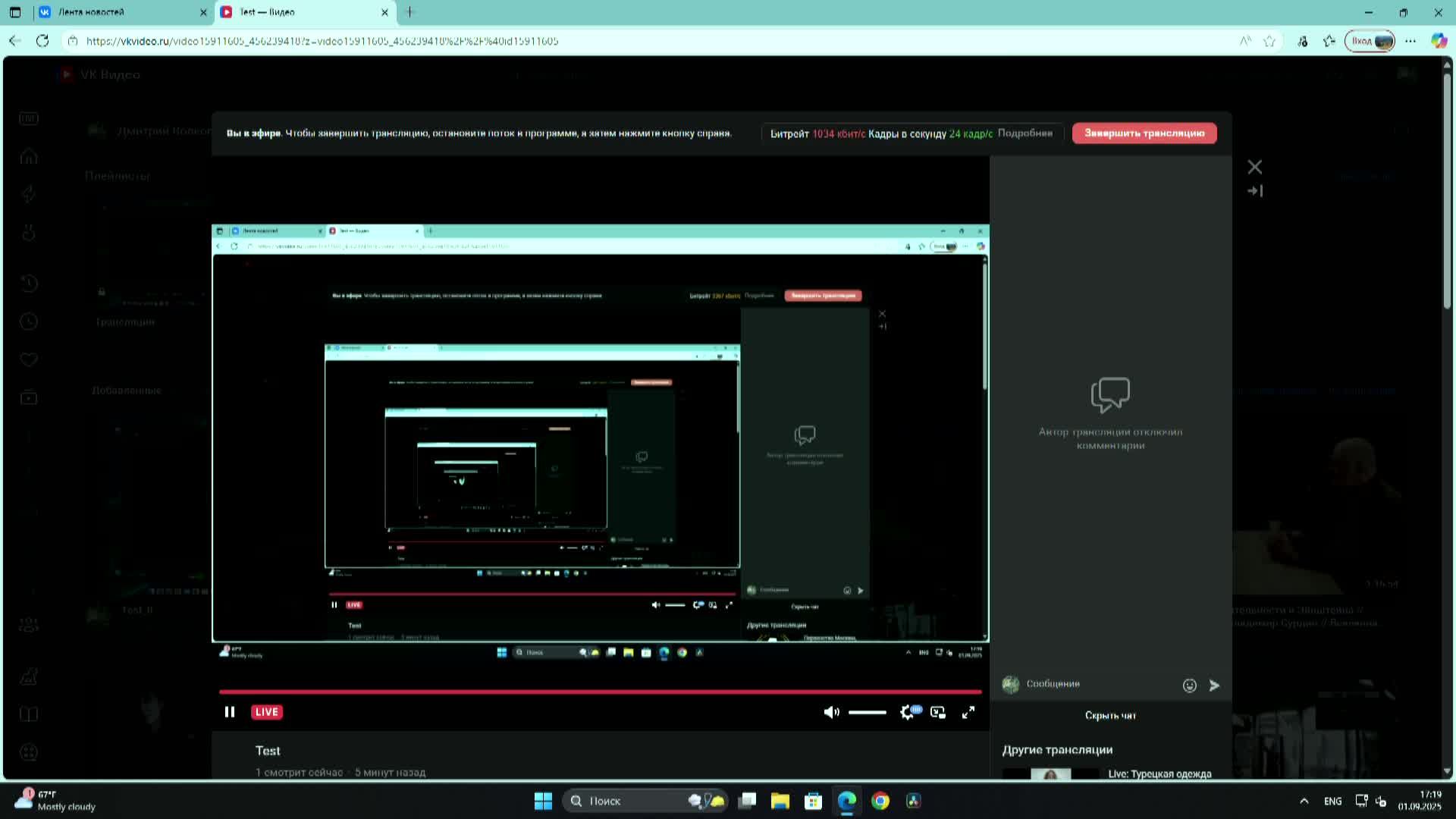Open Edge settings and more menu
Image resolution: width=1456 pixels, height=819 pixels.
pyautogui.click(x=1410, y=41)
